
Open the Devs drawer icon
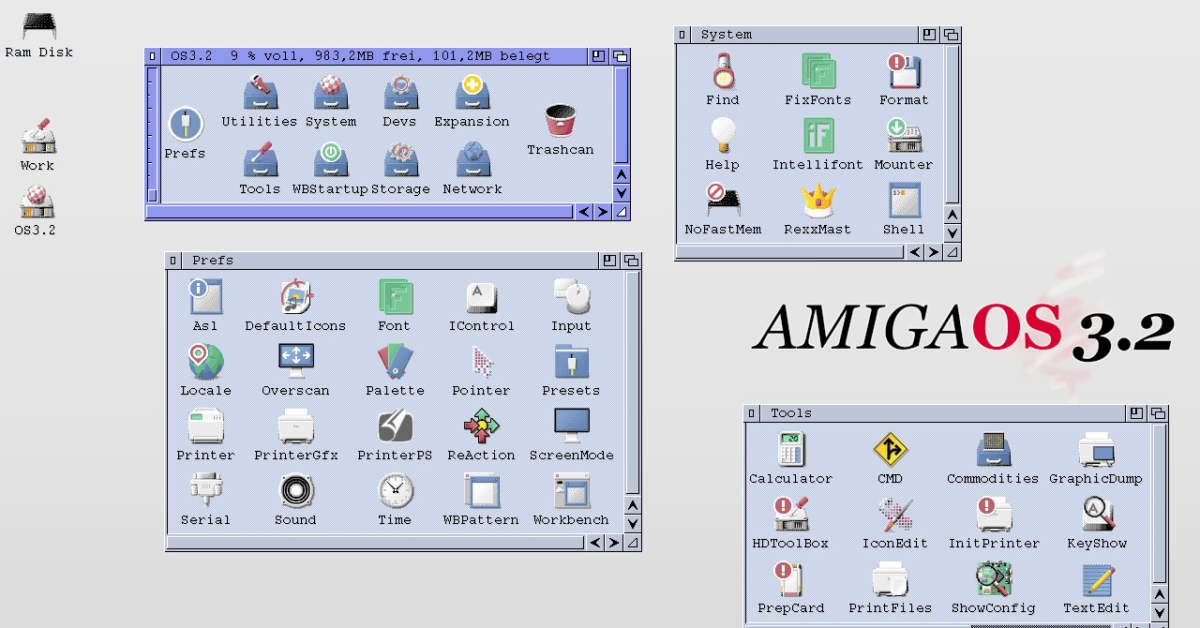point(400,93)
